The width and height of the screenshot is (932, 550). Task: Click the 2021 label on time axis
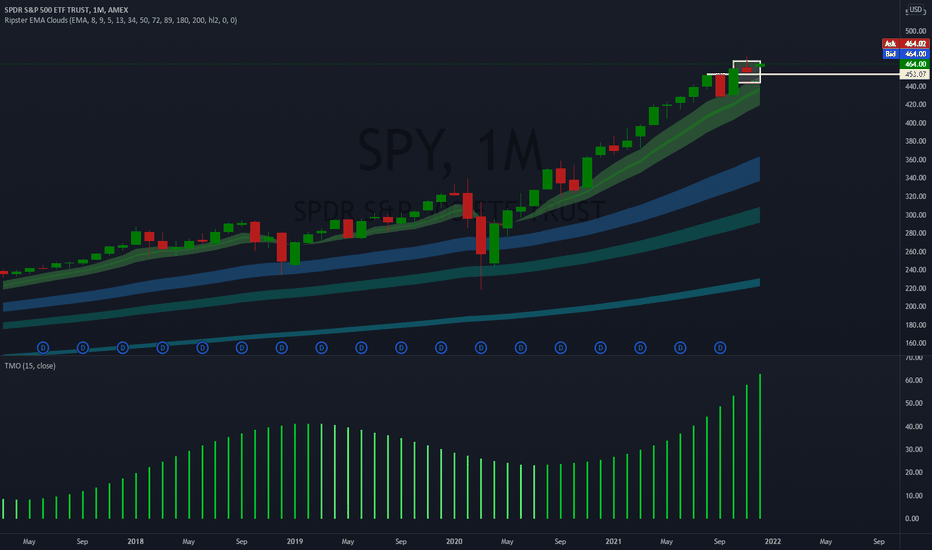pyautogui.click(x=613, y=541)
